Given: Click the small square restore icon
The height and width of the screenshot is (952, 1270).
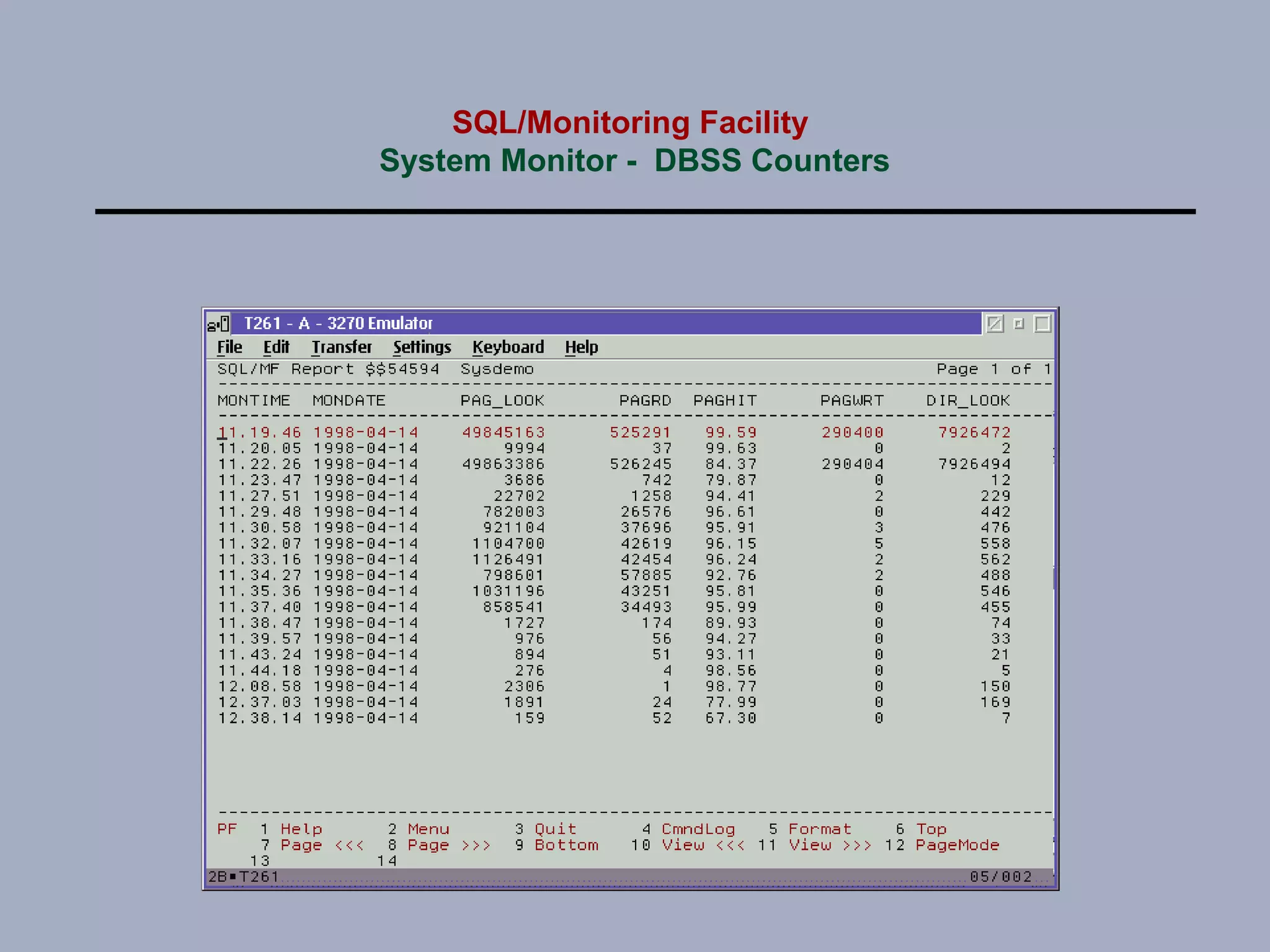Looking at the screenshot, I should (1018, 324).
